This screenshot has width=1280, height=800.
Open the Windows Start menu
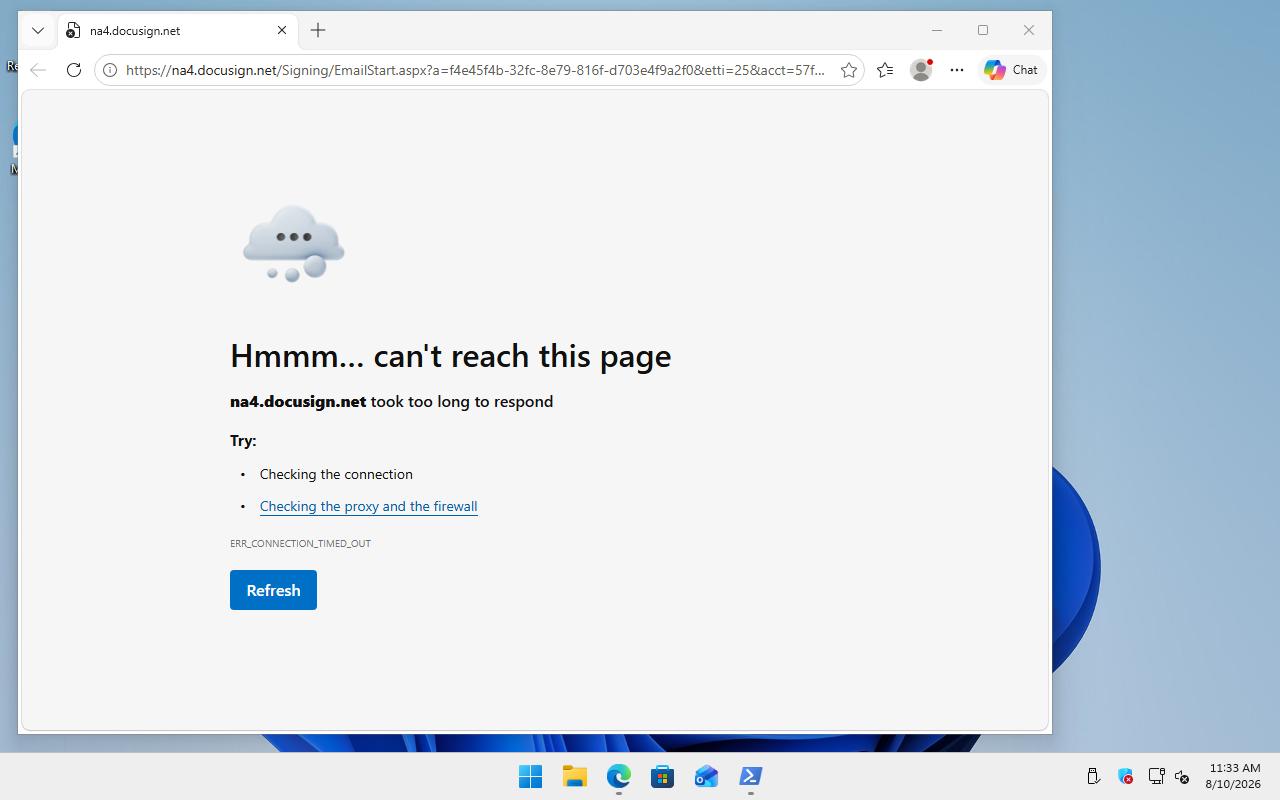click(530, 776)
